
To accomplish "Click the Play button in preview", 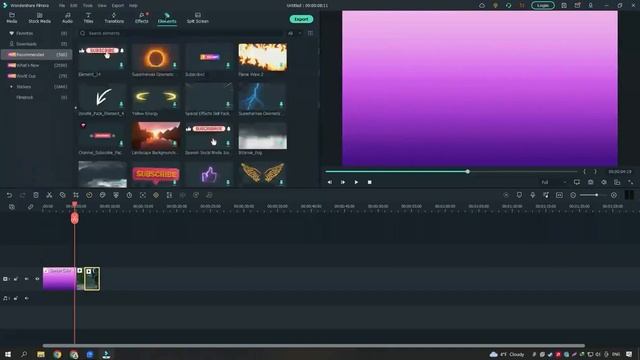I will pos(356,182).
